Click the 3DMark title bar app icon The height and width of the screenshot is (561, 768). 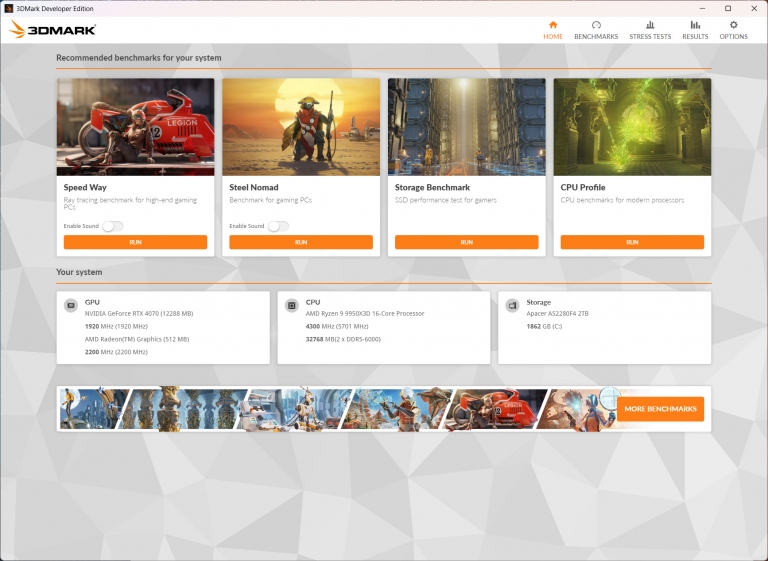click(x=8, y=8)
